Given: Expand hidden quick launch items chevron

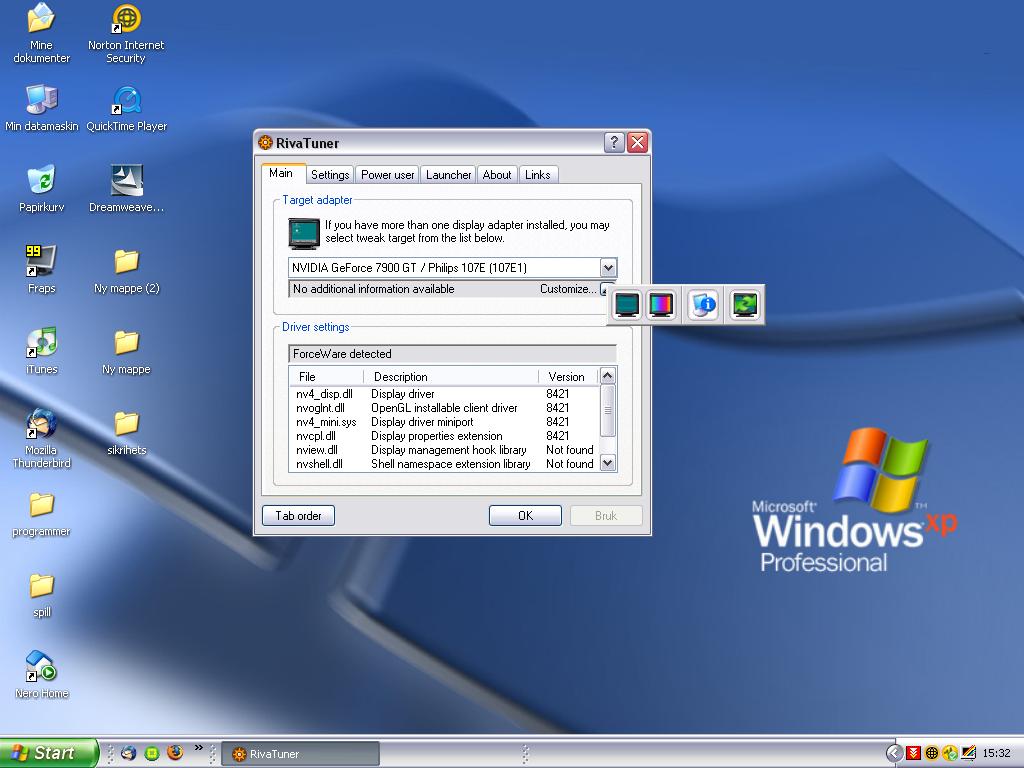Looking at the screenshot, I should tap(199, 747).
